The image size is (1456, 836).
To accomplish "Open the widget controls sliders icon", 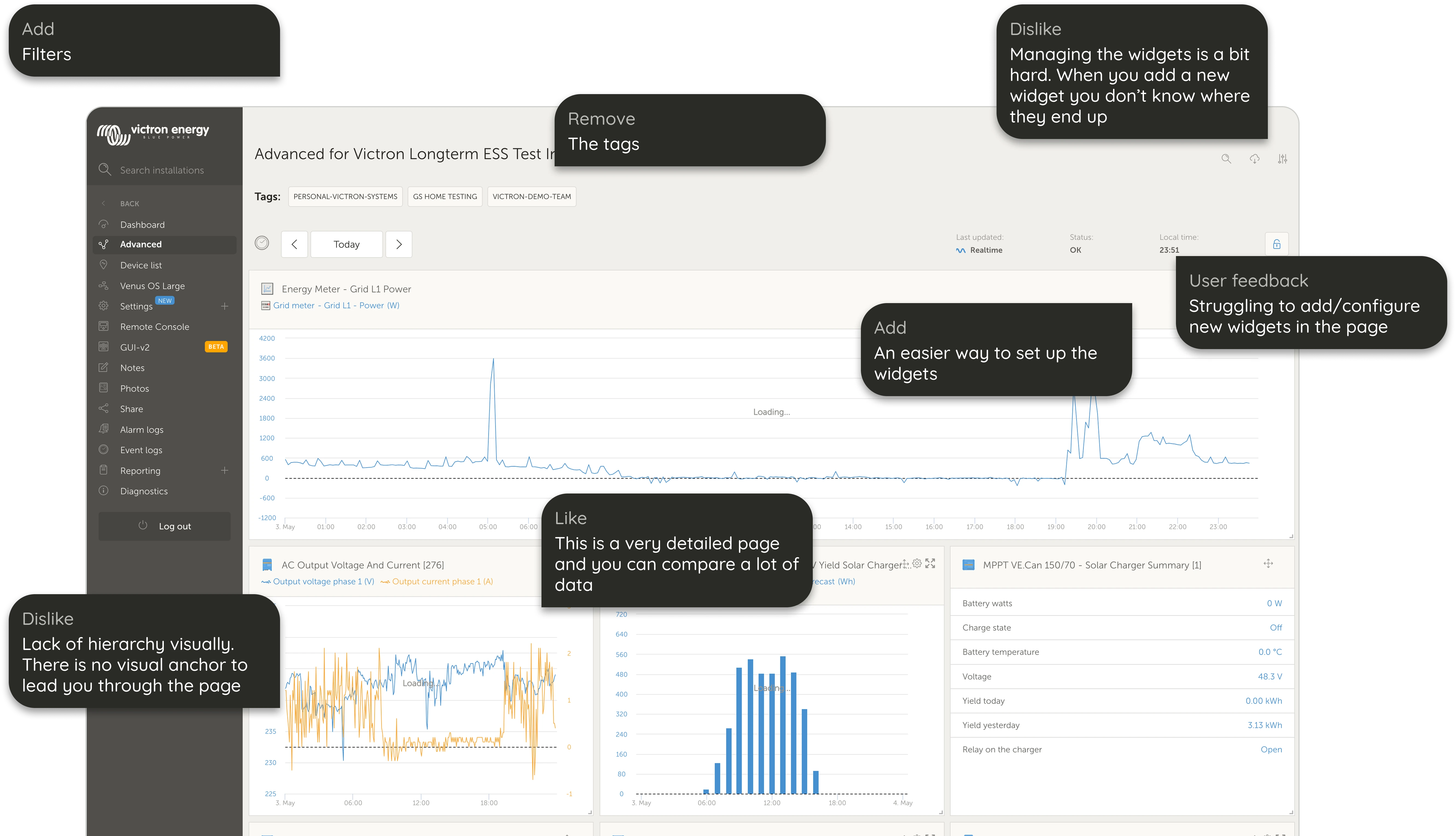I will point(1283,159).
